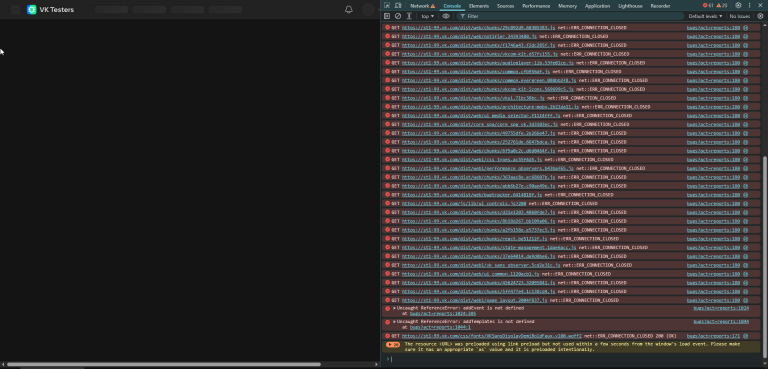Open the bugtracker.js URL link
The width and height of the screenshot is (768, 369).
pos(472,195)
